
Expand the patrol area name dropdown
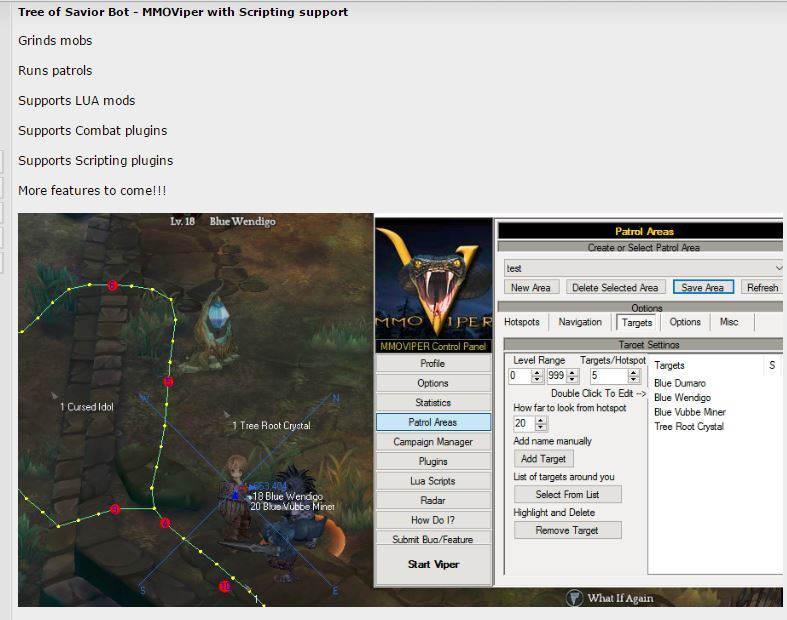click(779, 268)
